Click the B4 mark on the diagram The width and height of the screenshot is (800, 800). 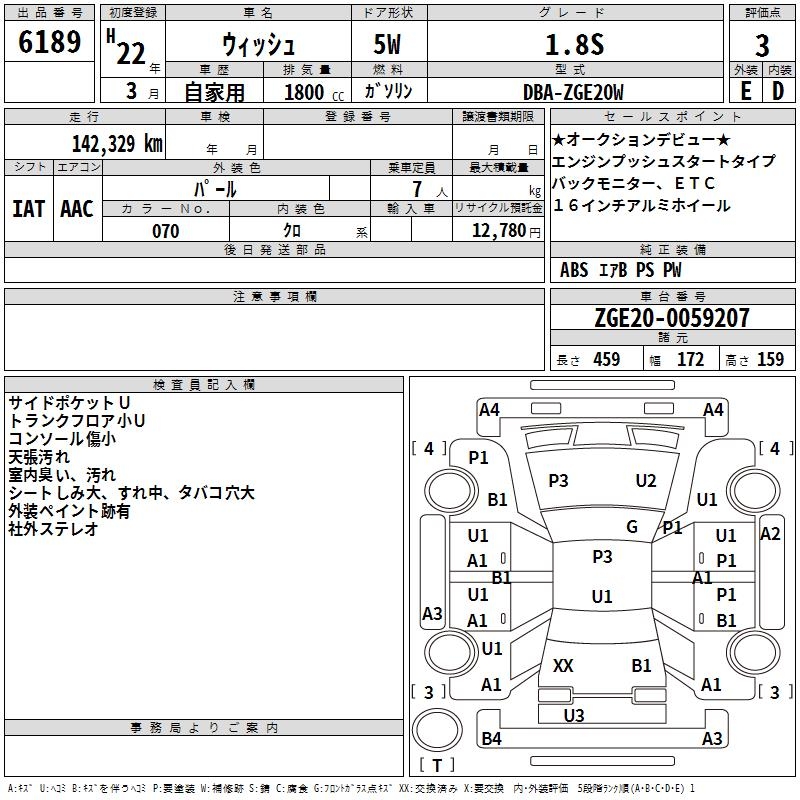491,739
